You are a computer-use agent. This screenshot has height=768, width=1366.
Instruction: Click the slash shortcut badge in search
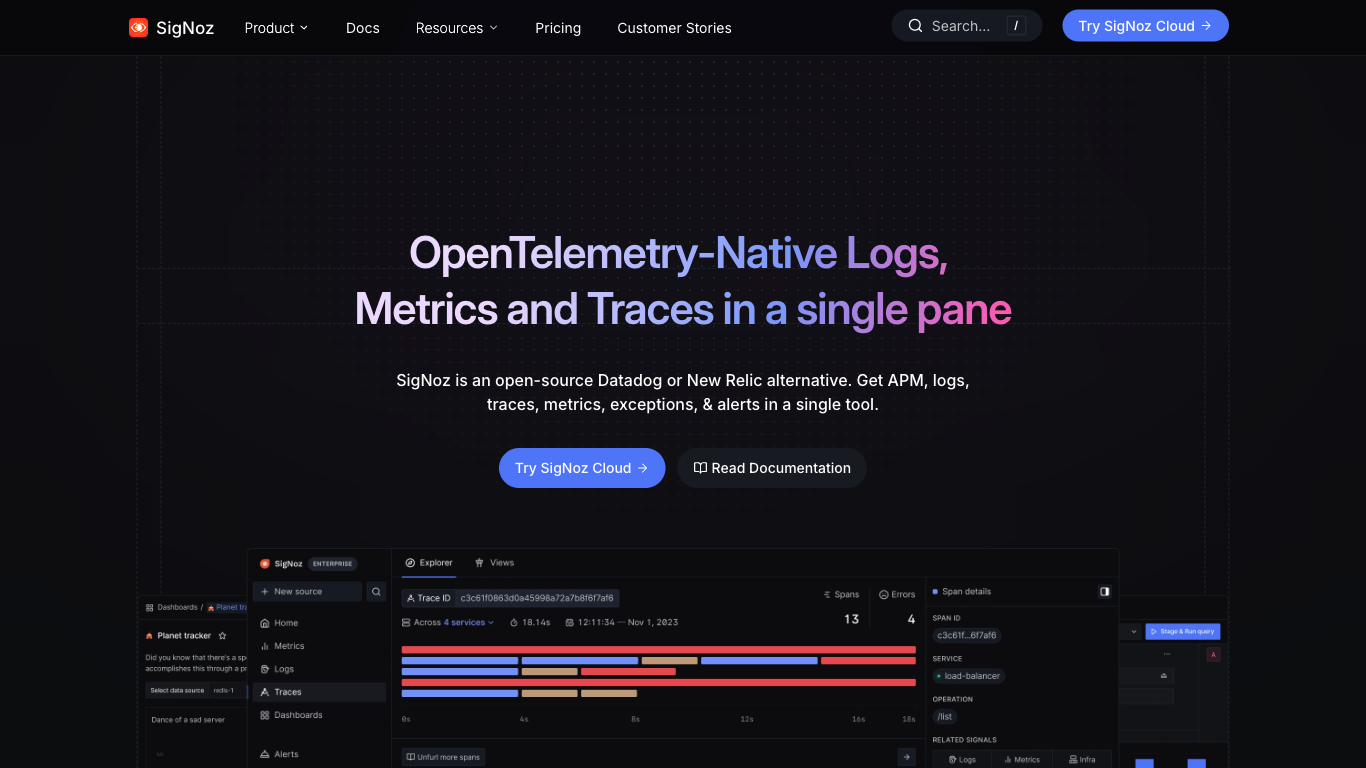(x=1016, y=26)
